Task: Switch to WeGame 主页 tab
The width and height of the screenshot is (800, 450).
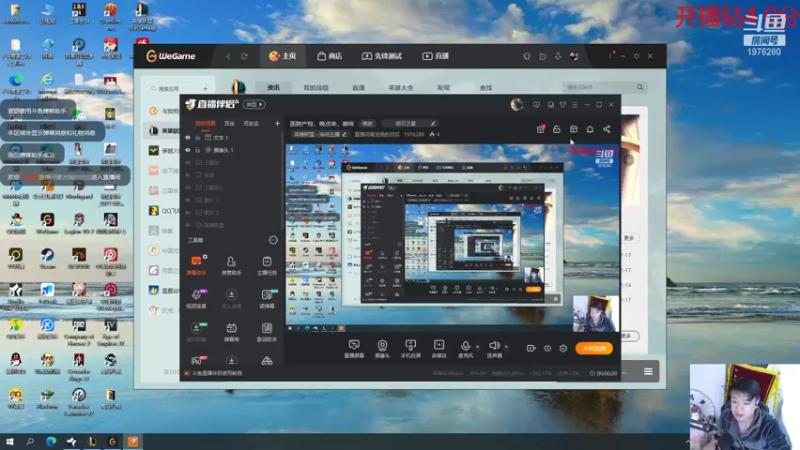Action: [283, 56]
